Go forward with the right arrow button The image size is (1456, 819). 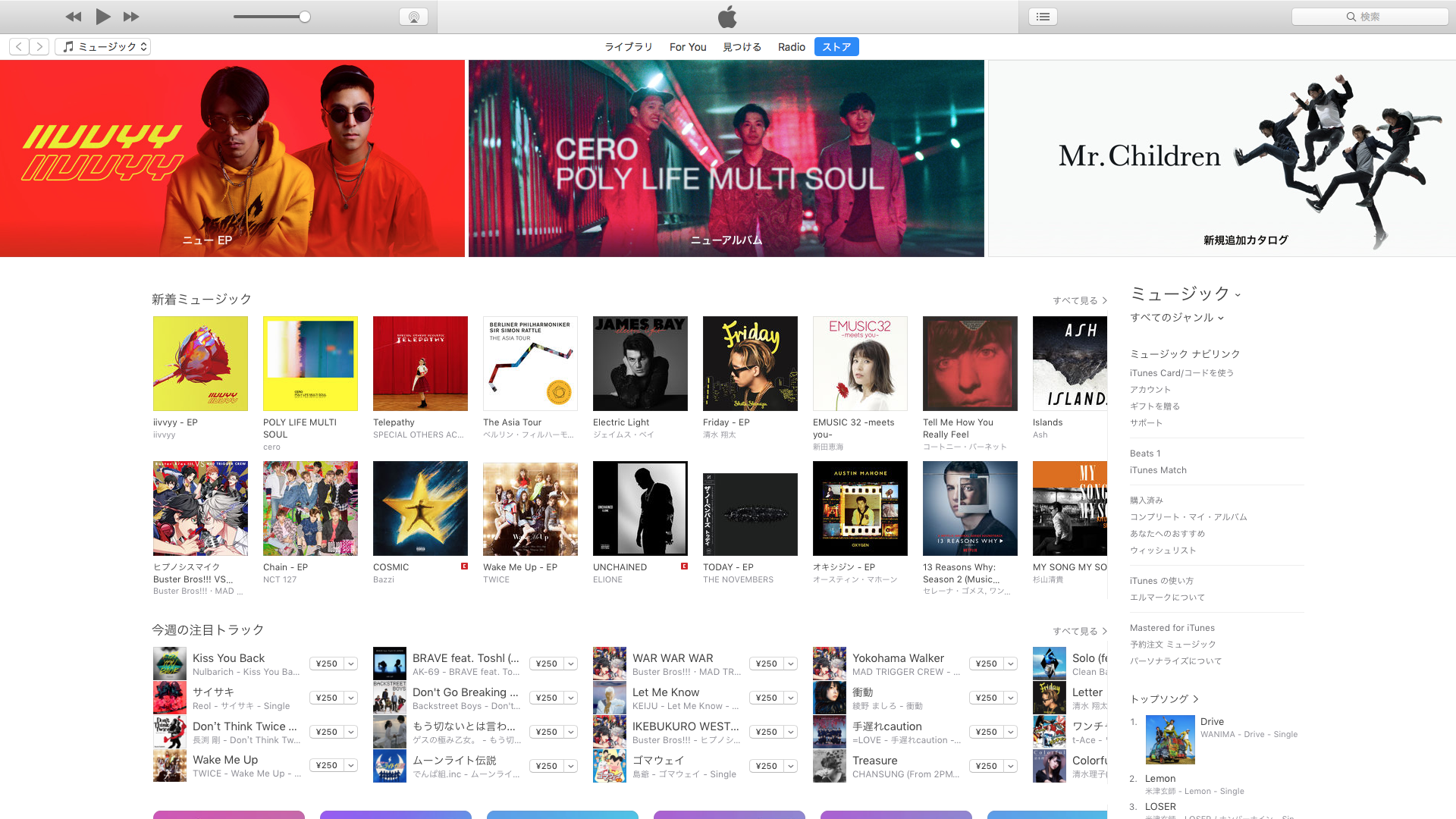pos(40,47)
